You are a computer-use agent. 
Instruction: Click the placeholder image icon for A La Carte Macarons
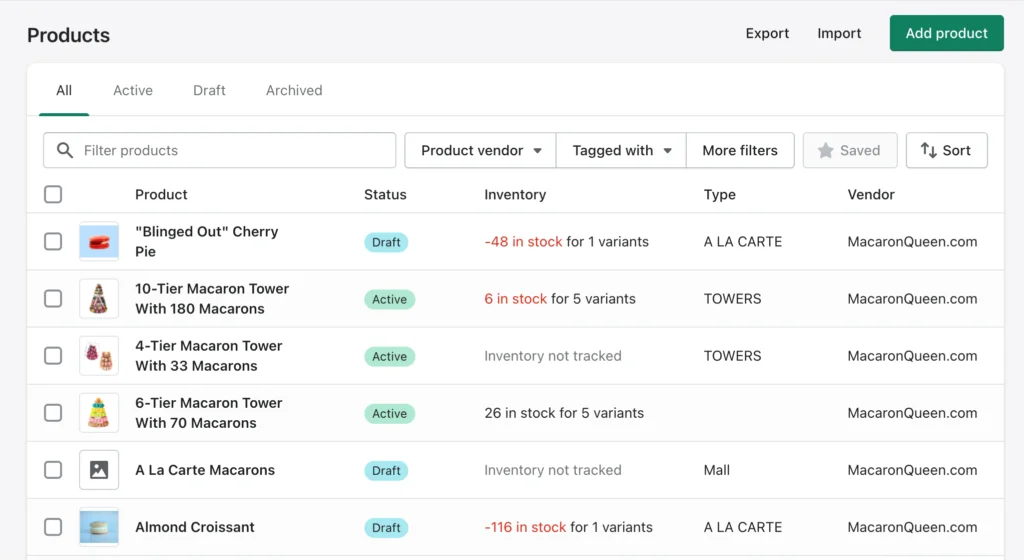[99, 470]
